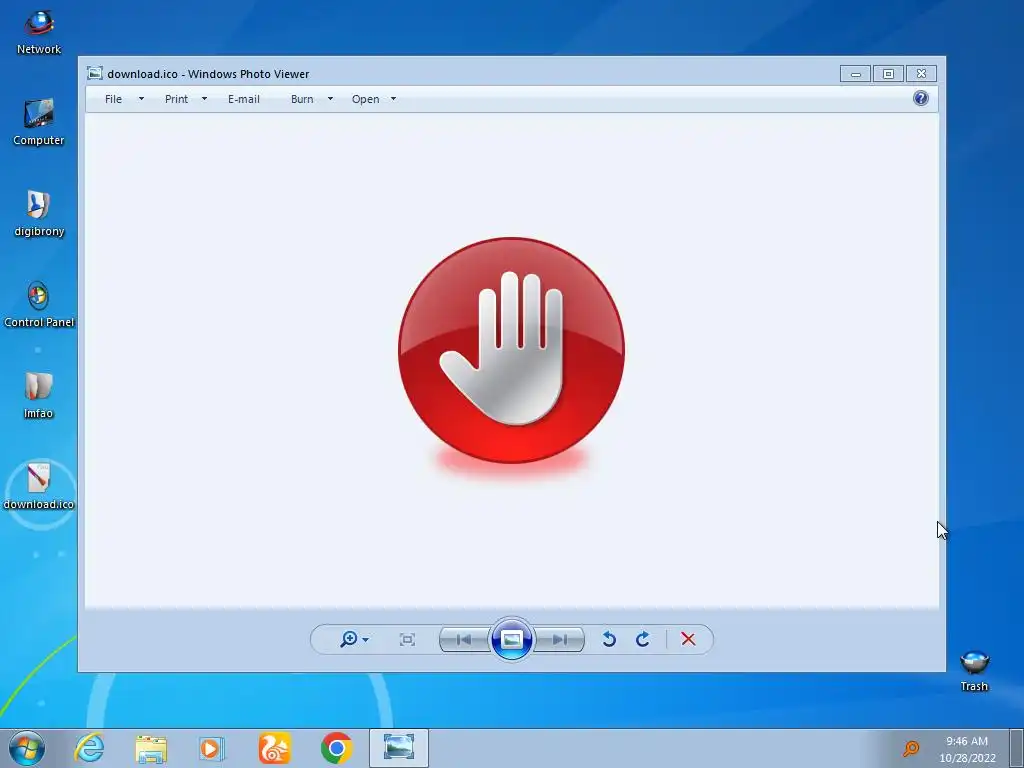Viewport: 1024px width, 768px height.
Task: Launch Internet Explorer from taskbar
Action: pyautogui.click(x=89, y=748)
